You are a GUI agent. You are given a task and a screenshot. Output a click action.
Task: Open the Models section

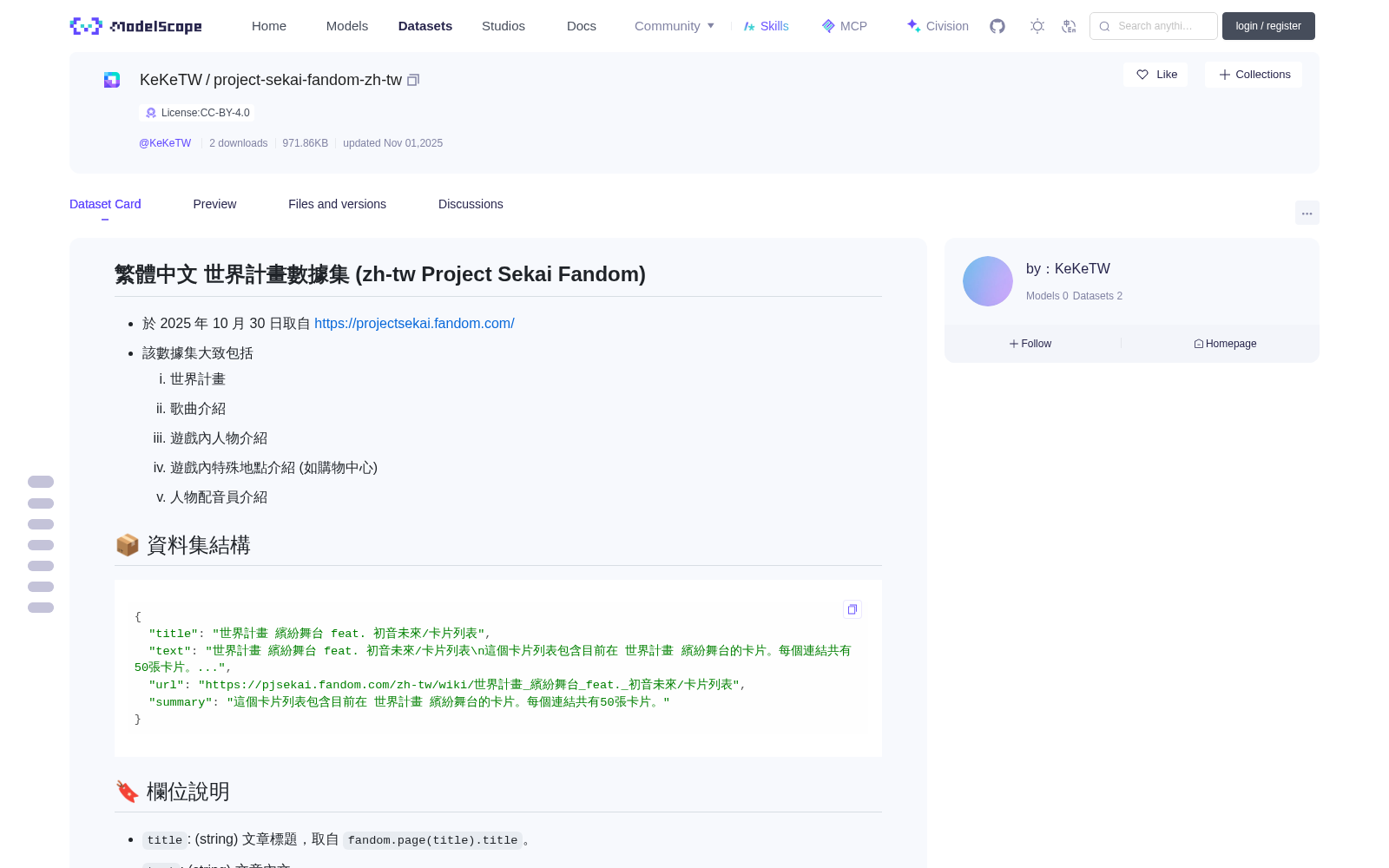point(347,26)
